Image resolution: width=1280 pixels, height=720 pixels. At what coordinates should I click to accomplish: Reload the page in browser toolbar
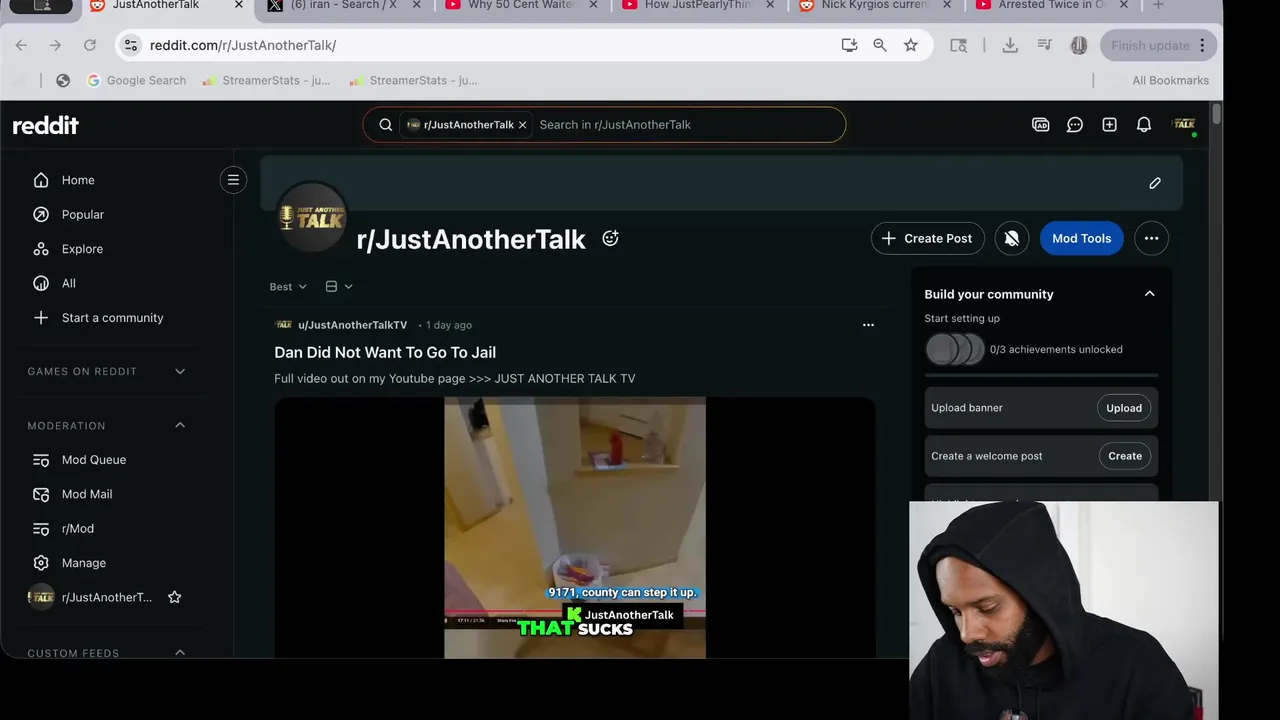coord(90,45)
